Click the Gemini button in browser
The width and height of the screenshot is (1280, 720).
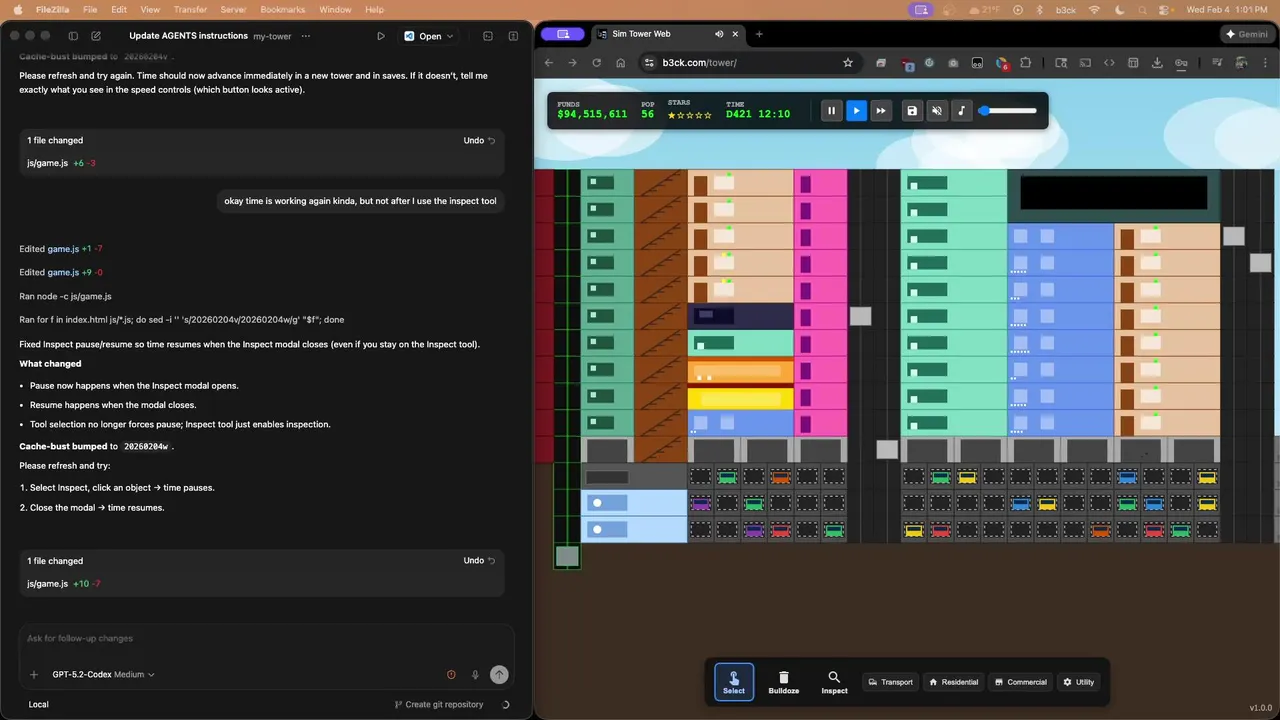click(1246, 34)
